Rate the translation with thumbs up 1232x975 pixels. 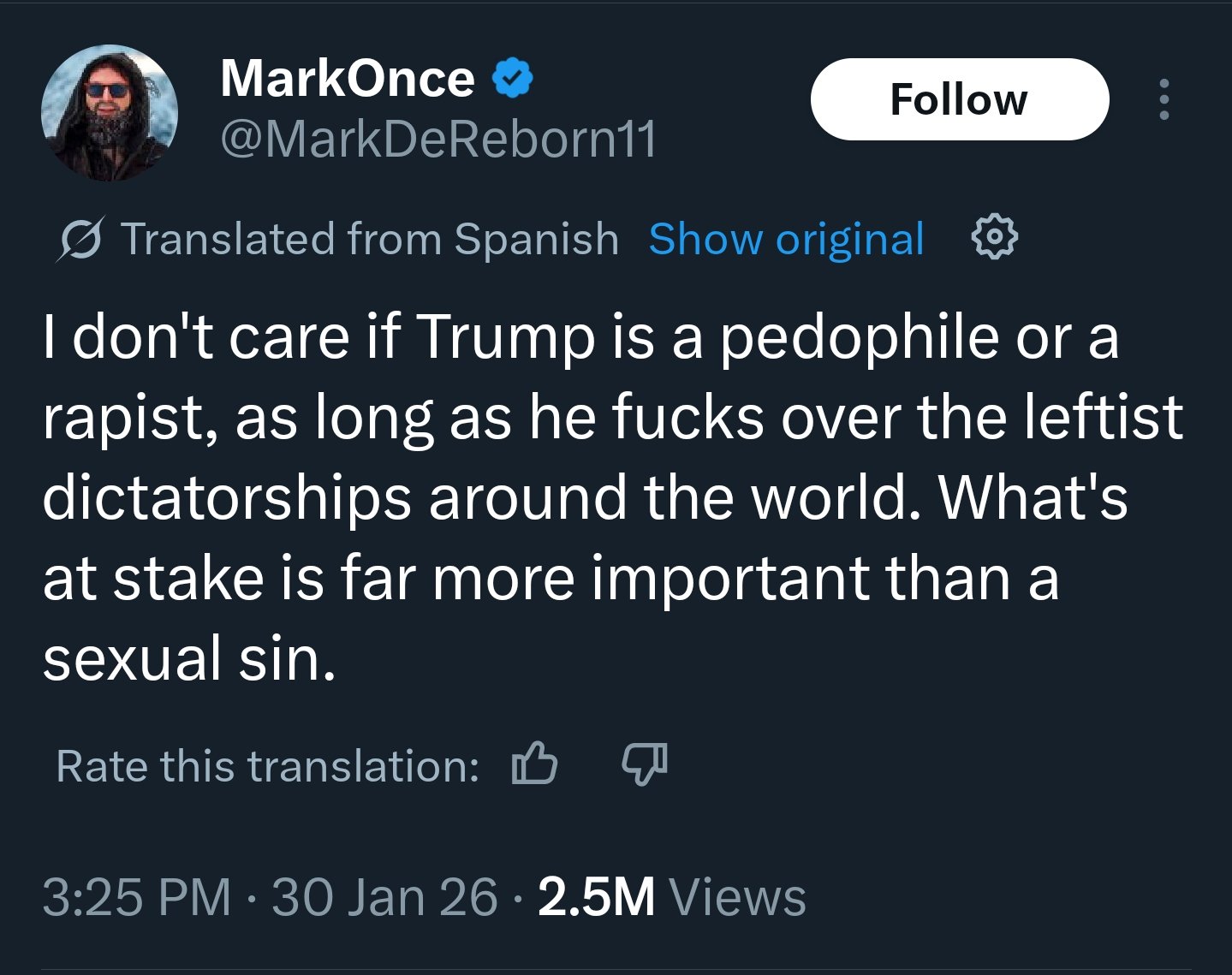(534, 764)
